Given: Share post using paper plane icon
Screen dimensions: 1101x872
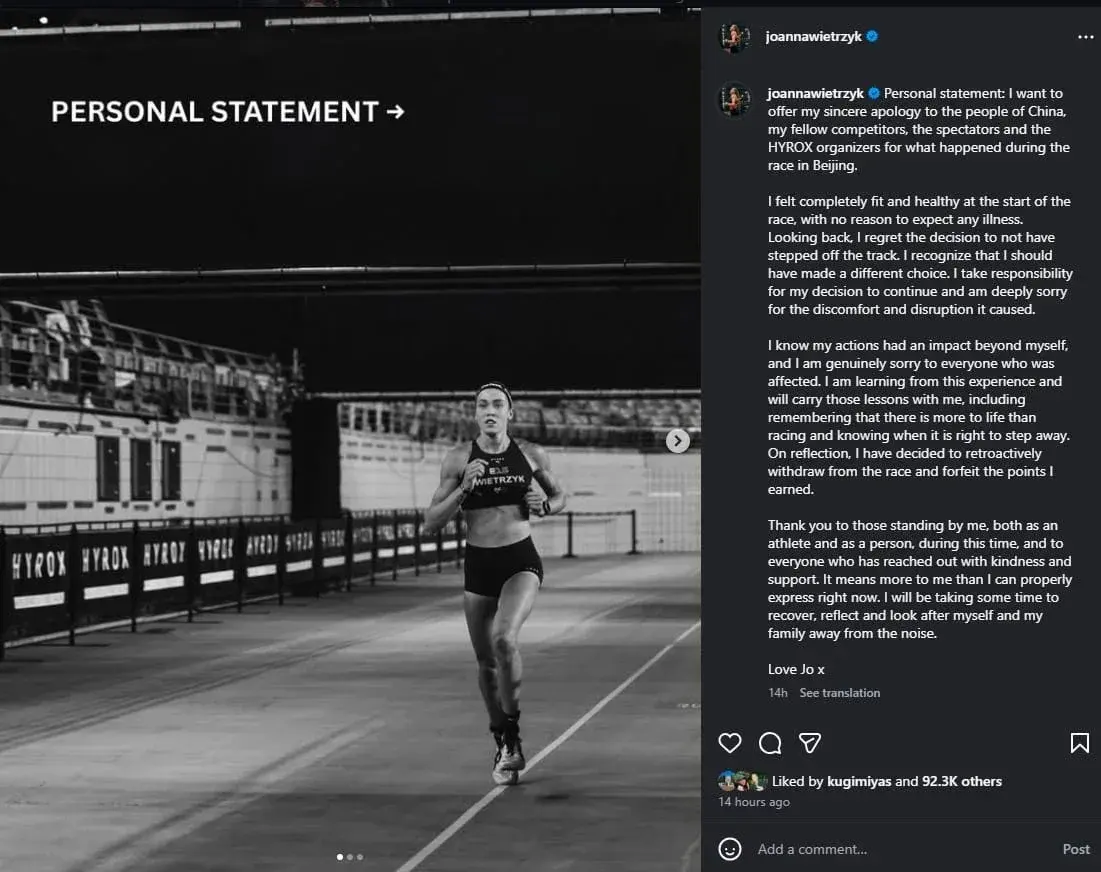Looking at the screenshot, I should tap(810, 743).
